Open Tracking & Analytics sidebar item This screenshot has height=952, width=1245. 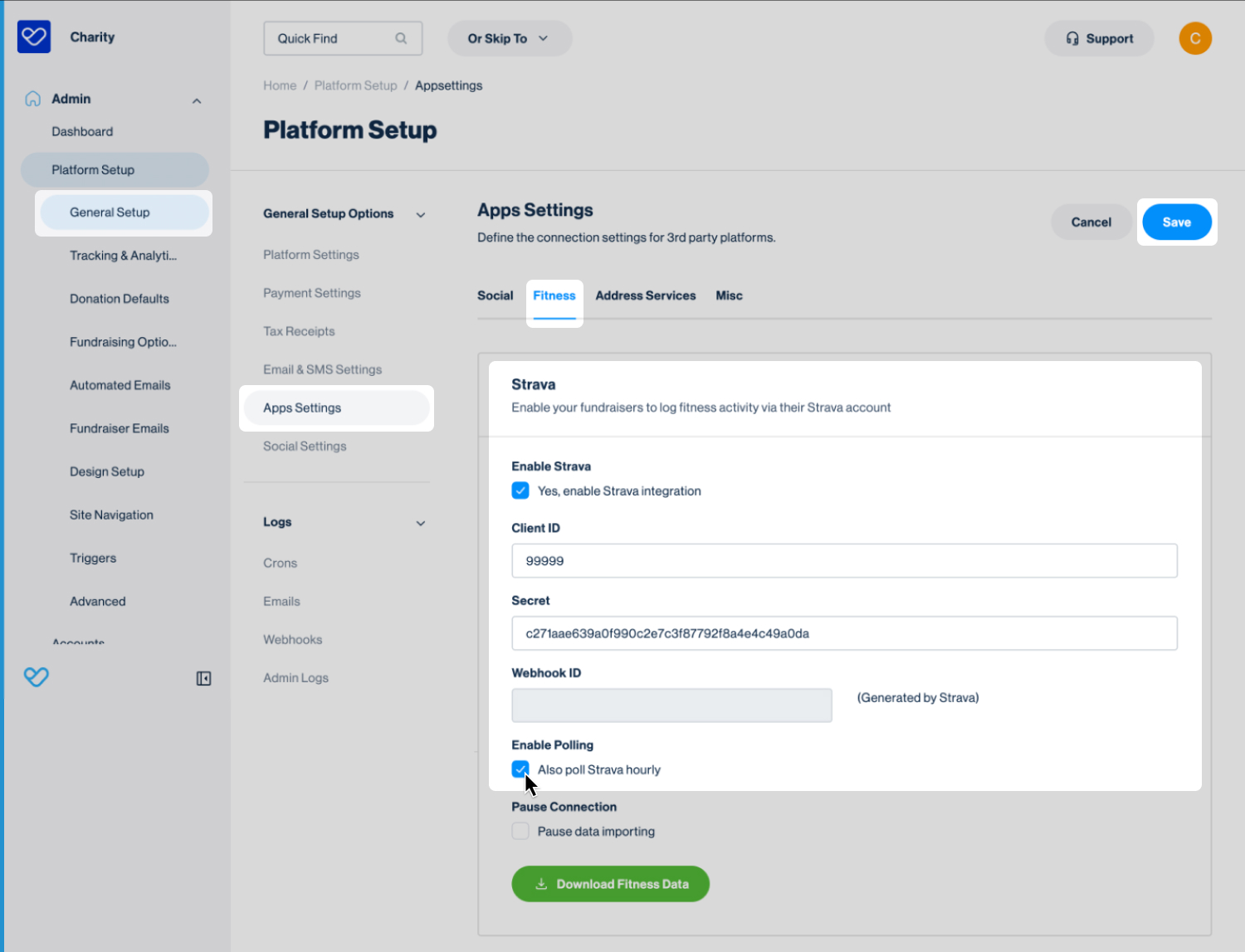pyautogui.click(x=123, y=256)
